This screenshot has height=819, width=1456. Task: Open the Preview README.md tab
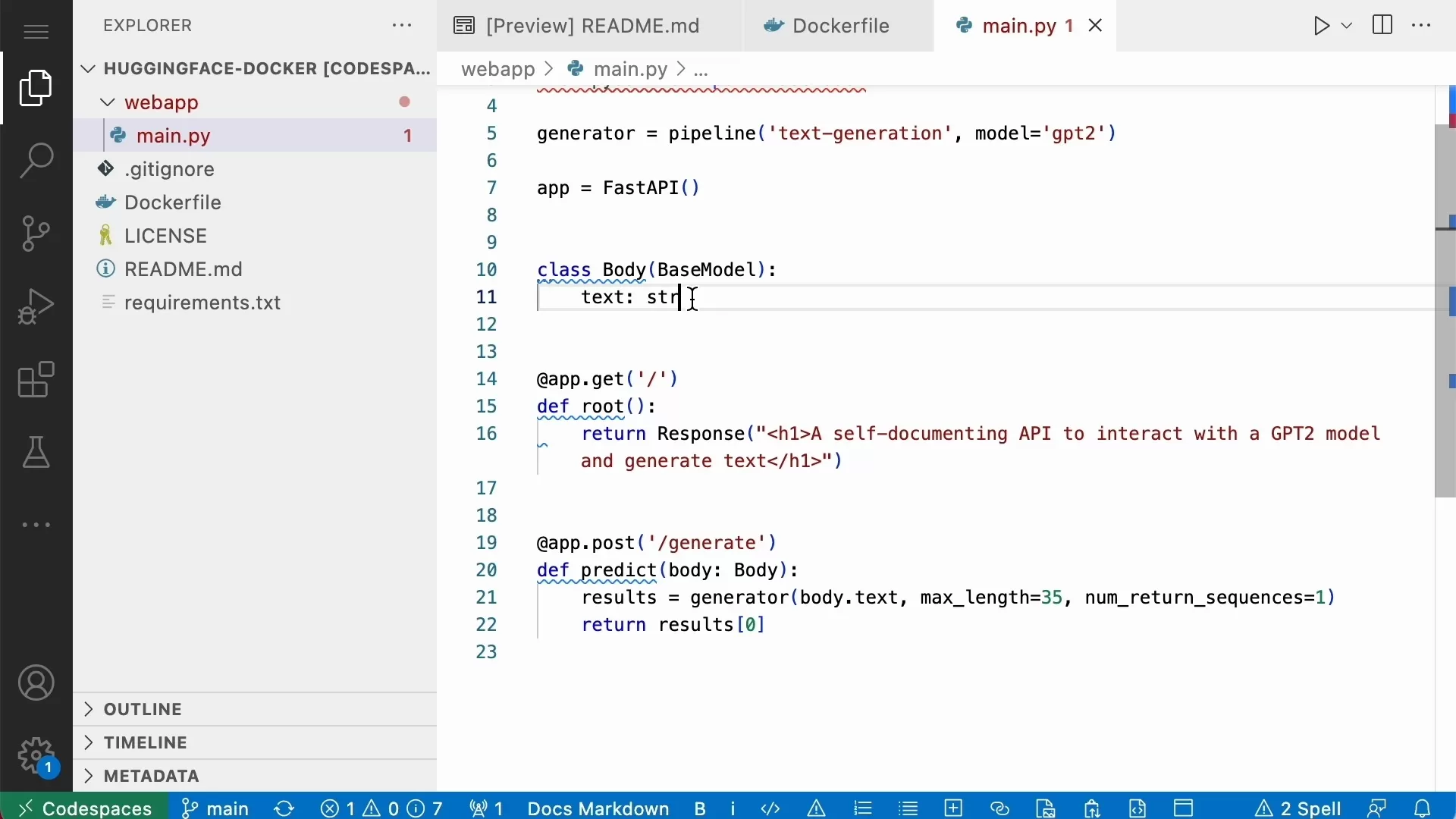pyautogui.click(x=591, y=25)
